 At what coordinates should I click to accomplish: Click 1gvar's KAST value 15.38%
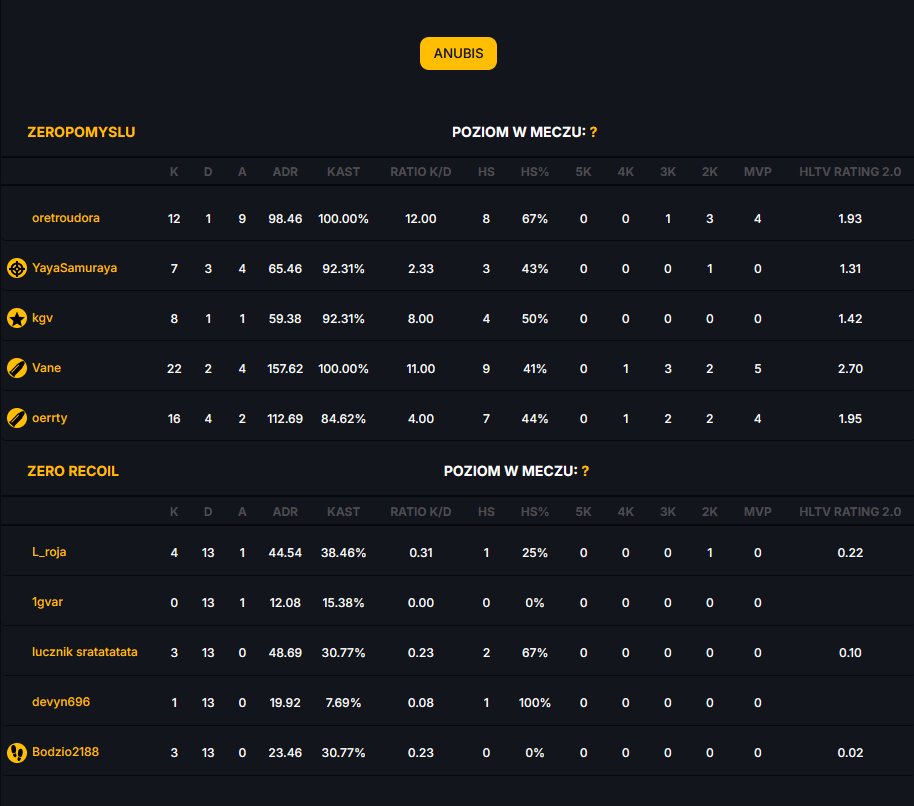343,603
